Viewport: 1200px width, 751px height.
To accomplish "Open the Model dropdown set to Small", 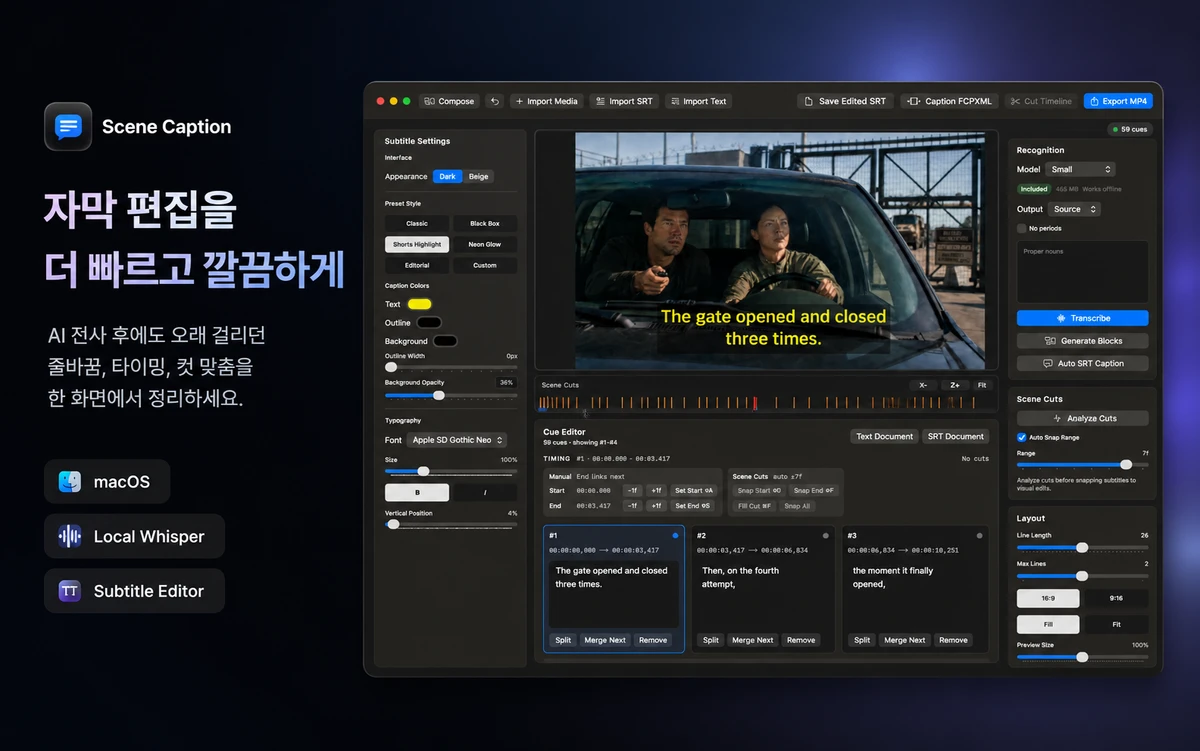I will 1080,169.
